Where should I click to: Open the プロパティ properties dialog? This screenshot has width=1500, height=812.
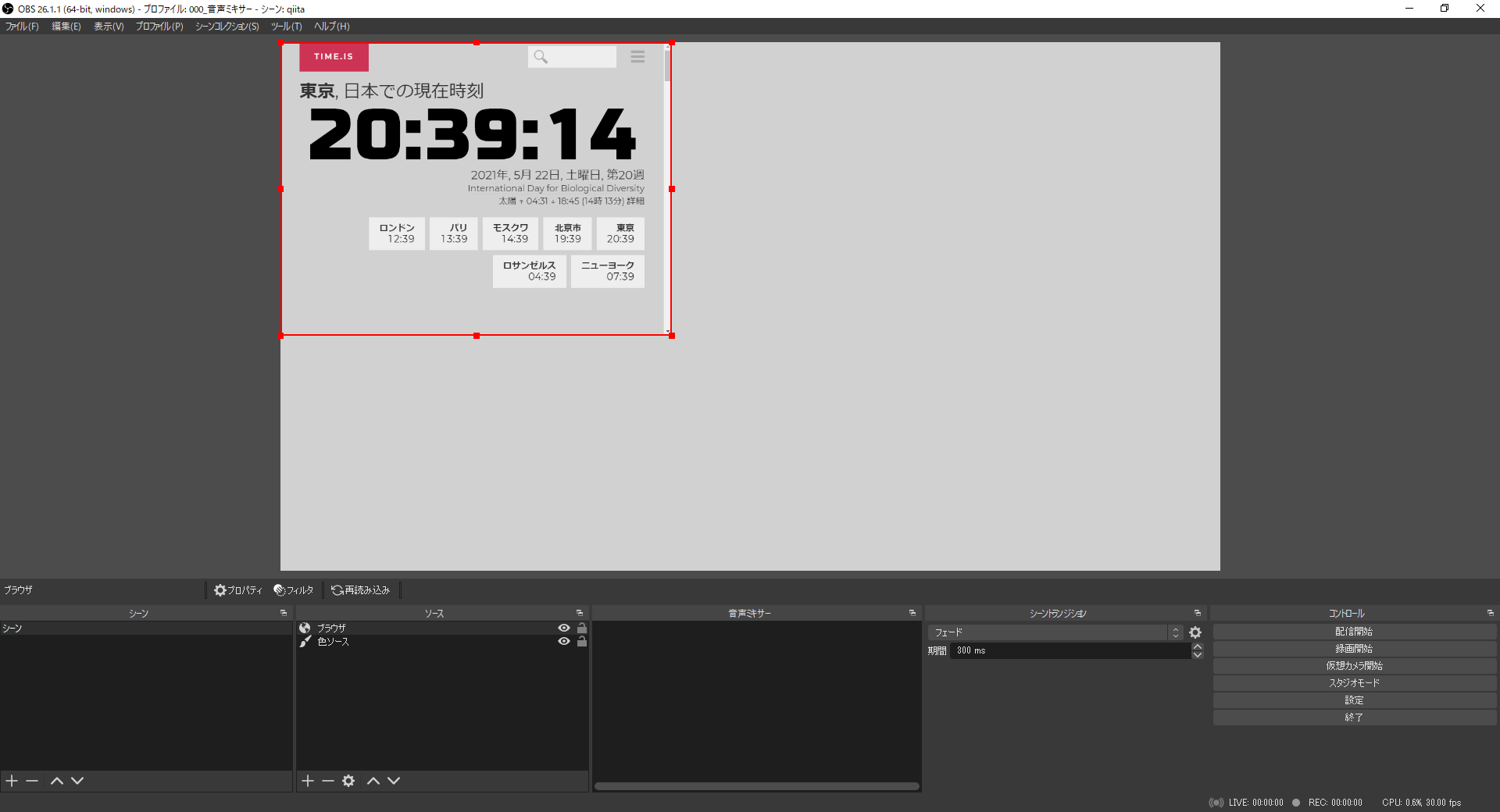pyautogui.click(x=238, y=589)
